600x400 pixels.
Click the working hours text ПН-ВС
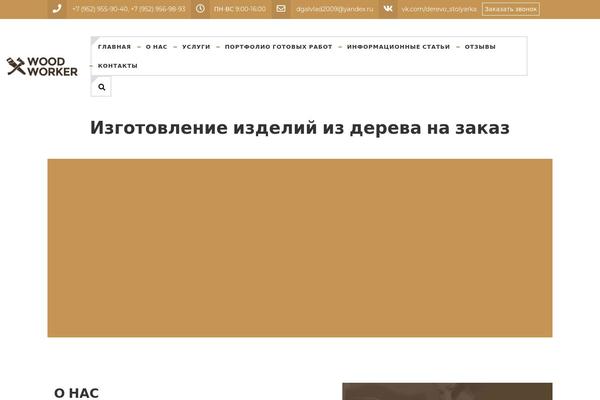coord(240,9)
